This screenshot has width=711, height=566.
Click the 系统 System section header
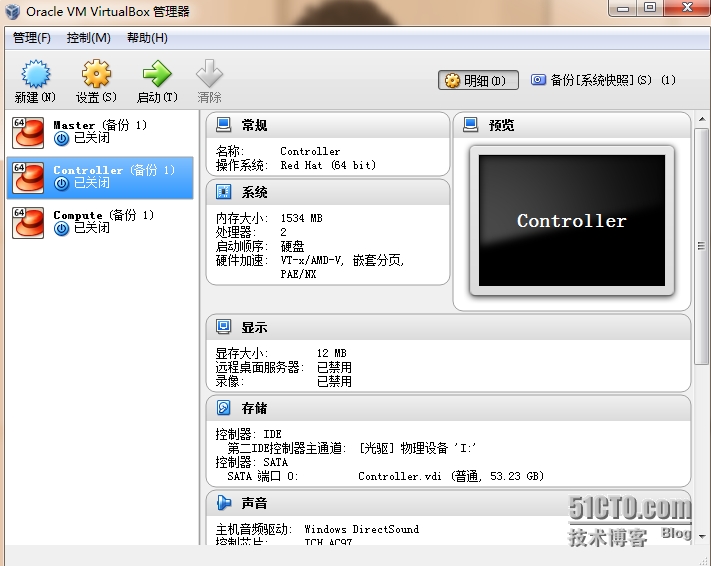pos(328,192)
